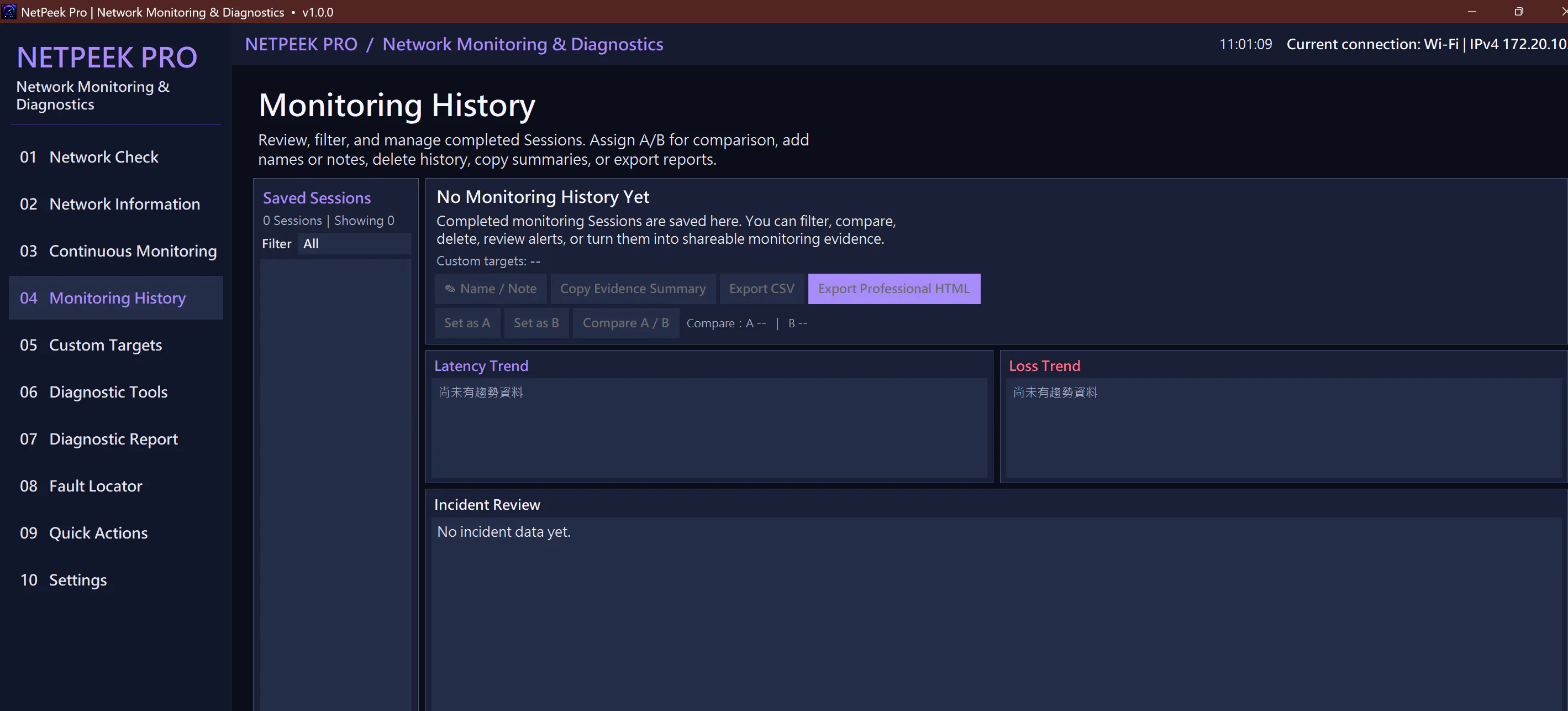1568x711 pixels.
Task: Click the NETPEEK PRO sidebar logo
Action: click(x=107, y=58)
